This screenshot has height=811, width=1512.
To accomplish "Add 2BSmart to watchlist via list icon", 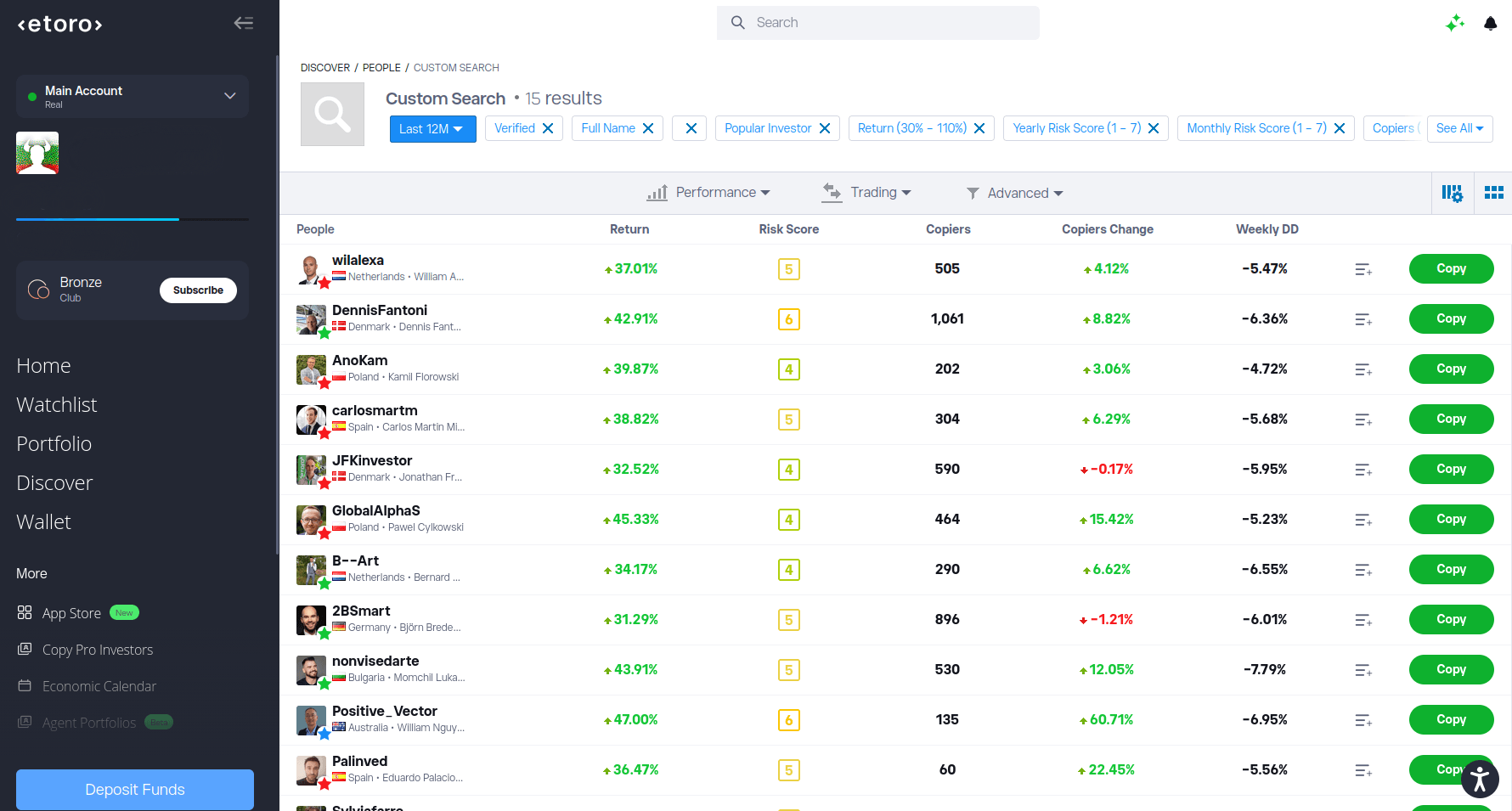I will coord(1363,620).
